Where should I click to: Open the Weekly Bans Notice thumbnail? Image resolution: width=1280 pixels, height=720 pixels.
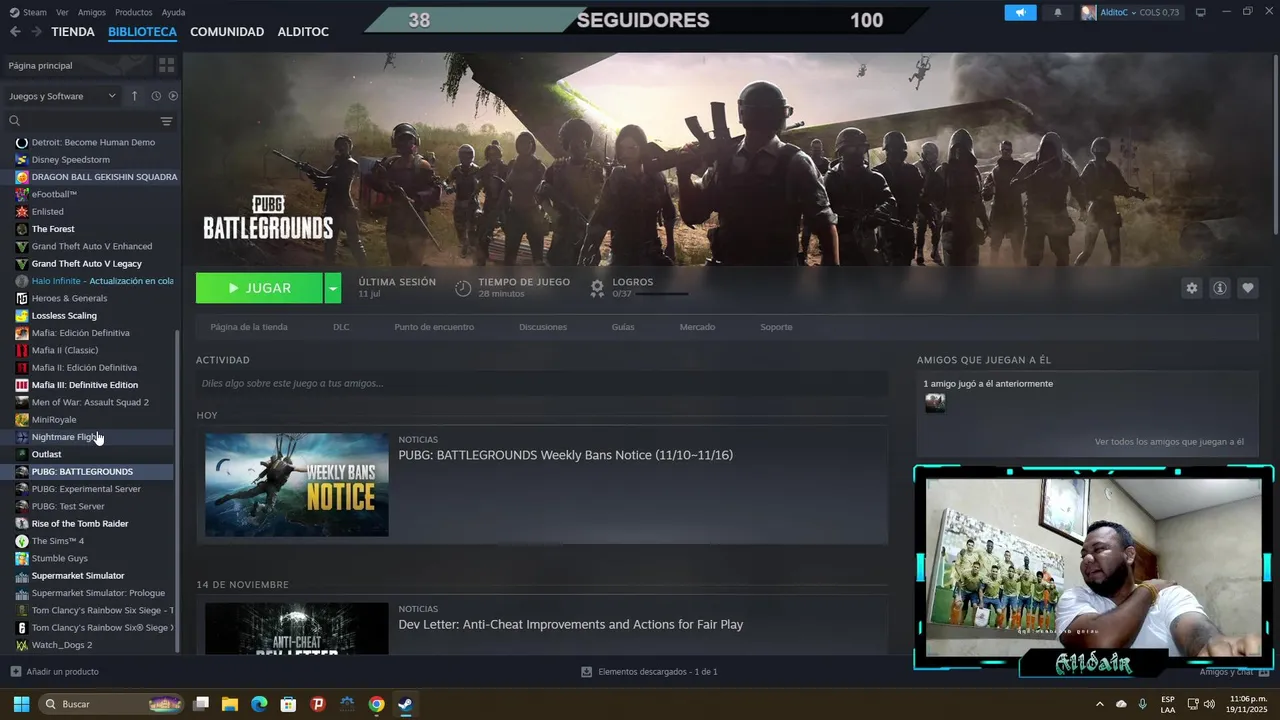(x=297, y=485)
